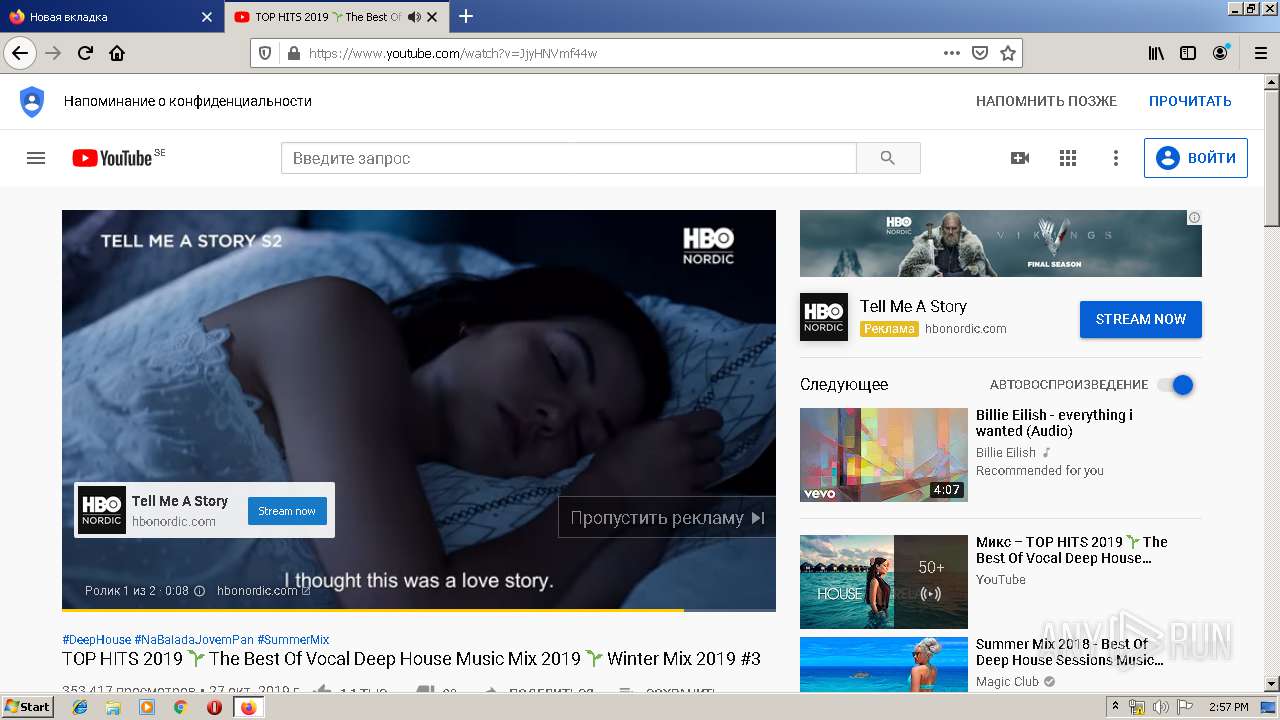Open the Firefox hamburger menu

[x=1259, y=53]
